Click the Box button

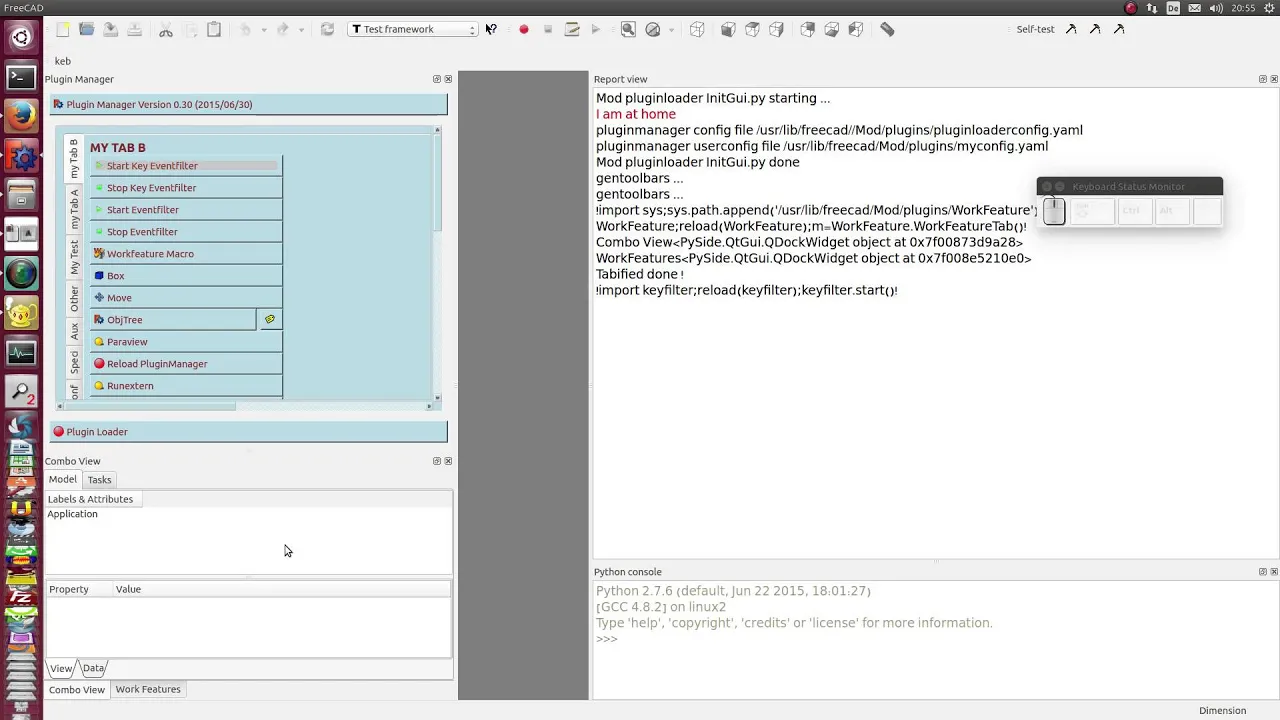(x=186, y=276)
